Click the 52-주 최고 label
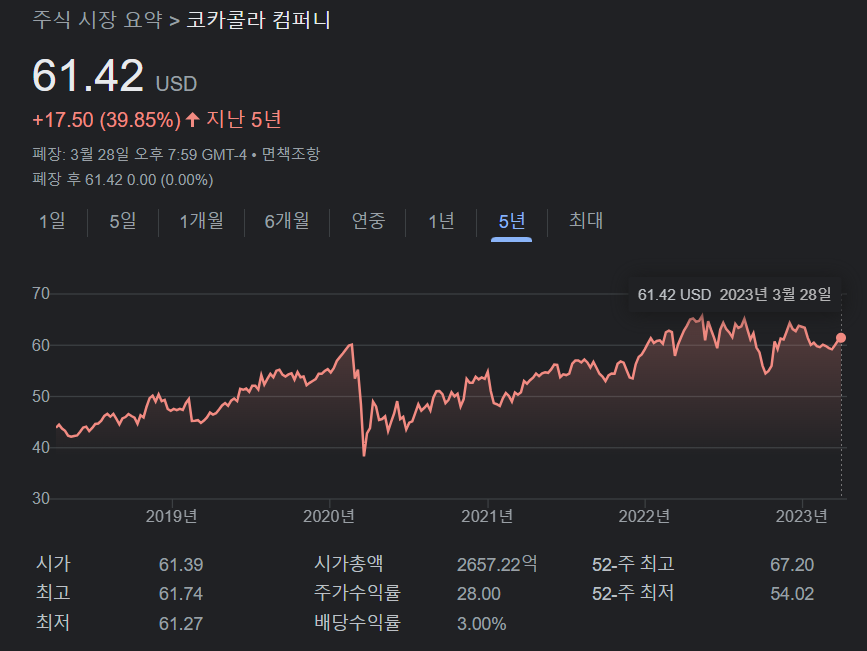867x651 pixels. (633, 564)
